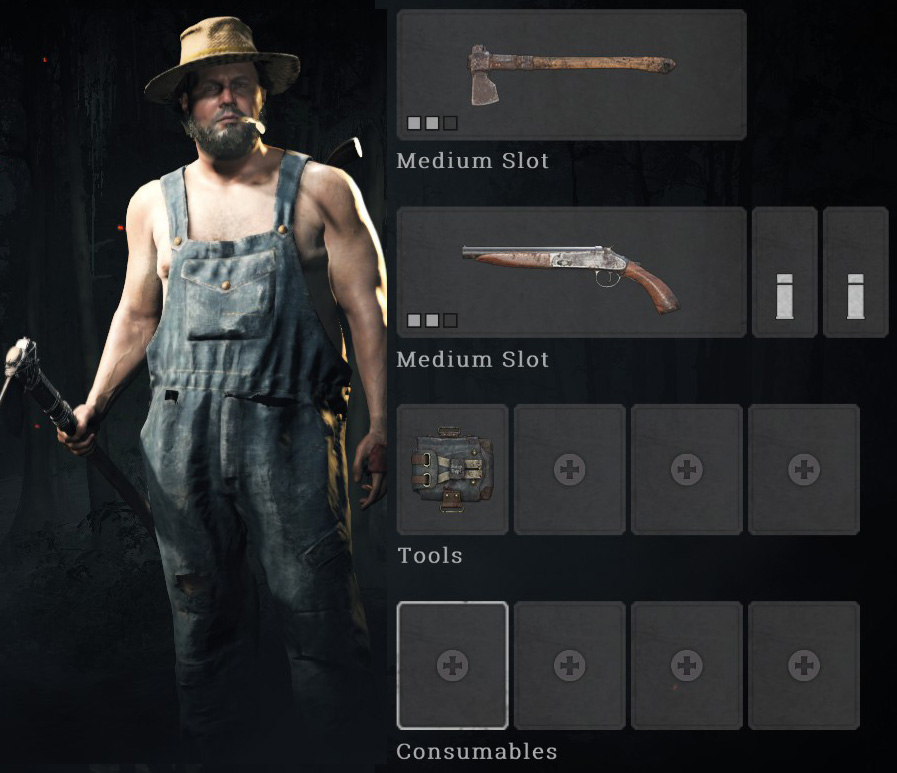
Task: Click the shotgun's slot size squares indicator
Action: pyautogui.click(x=432, y=320)
